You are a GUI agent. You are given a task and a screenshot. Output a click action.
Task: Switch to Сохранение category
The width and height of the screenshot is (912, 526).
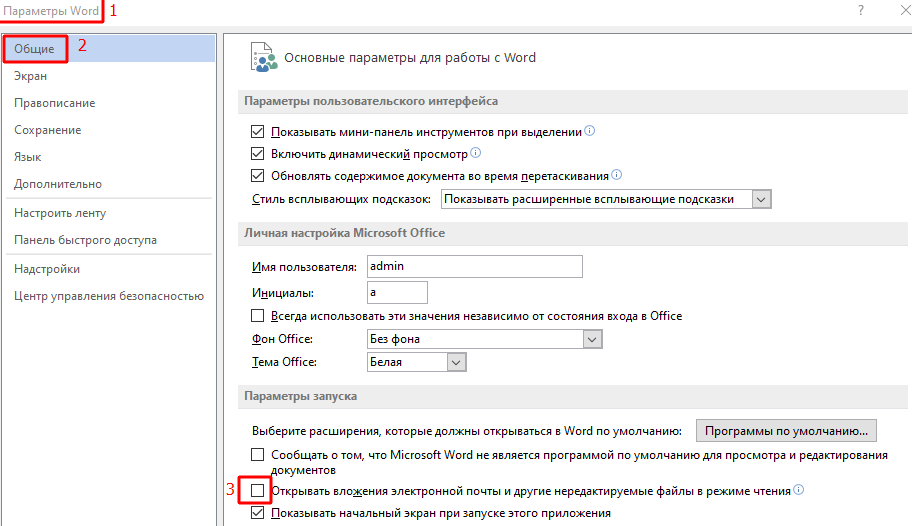tap(109, 130)
